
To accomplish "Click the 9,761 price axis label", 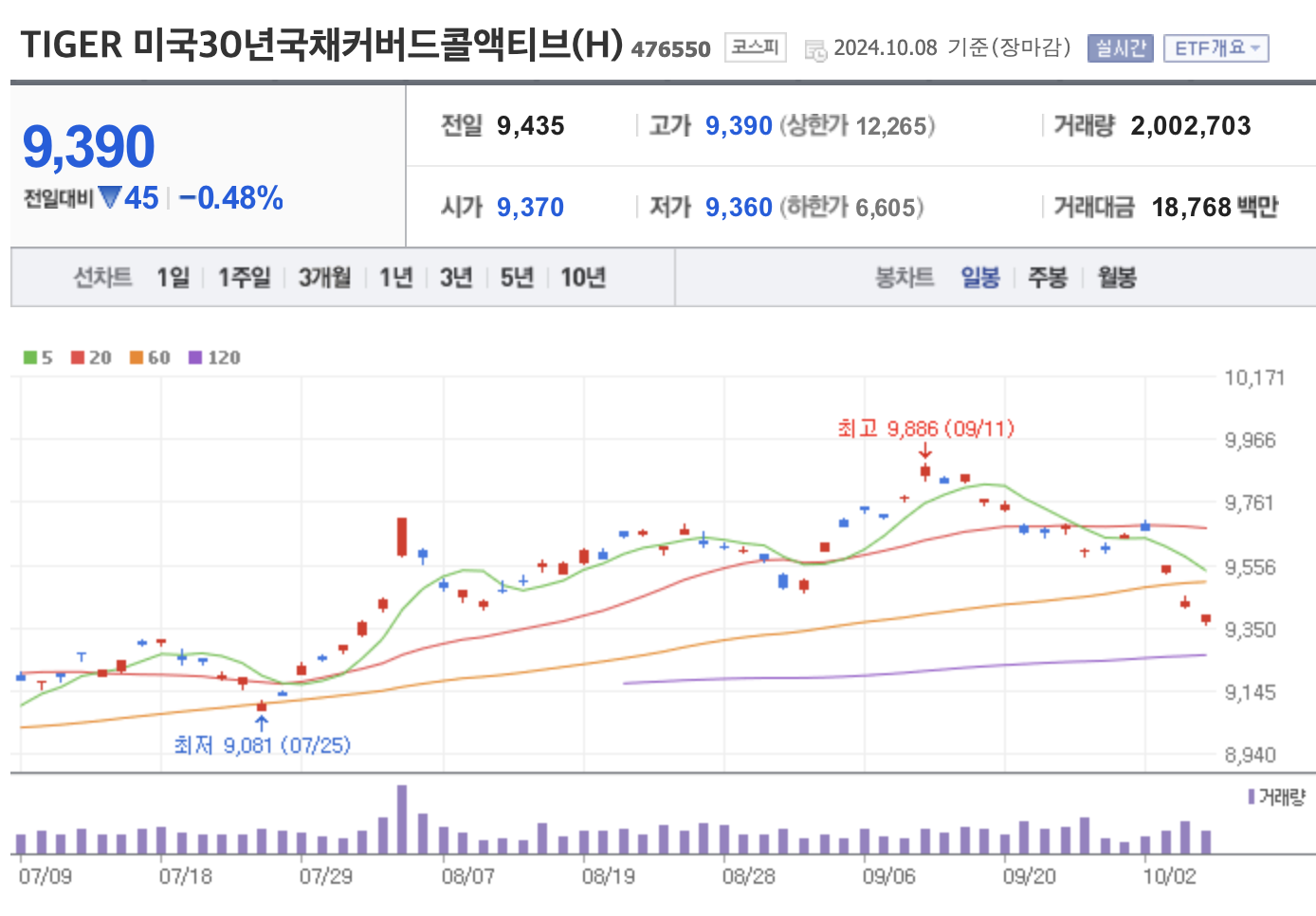I will (x=1250, y=503).
